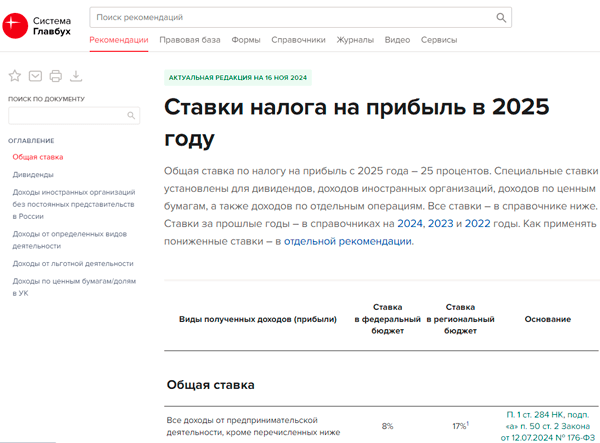Open the Журналы menu item

click(356, 40)
